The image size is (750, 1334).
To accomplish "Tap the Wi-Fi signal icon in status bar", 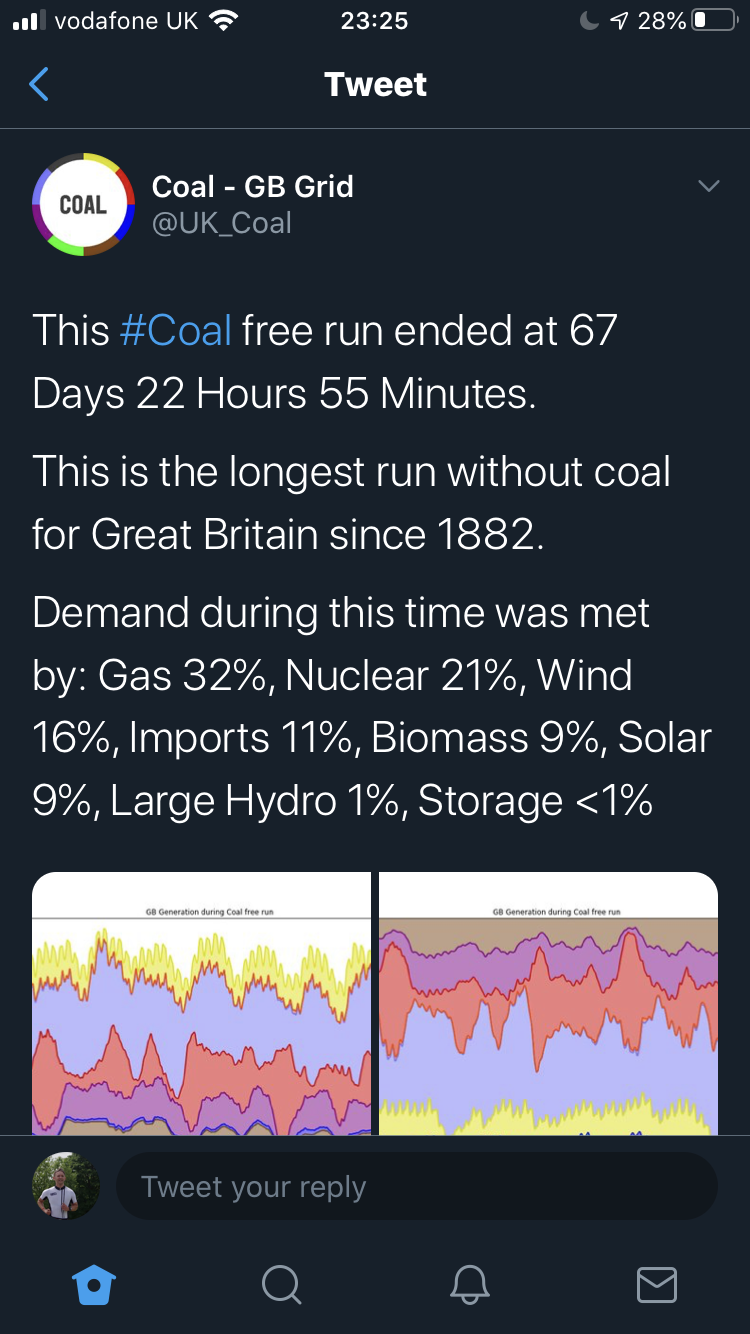I will coord(224,21).
